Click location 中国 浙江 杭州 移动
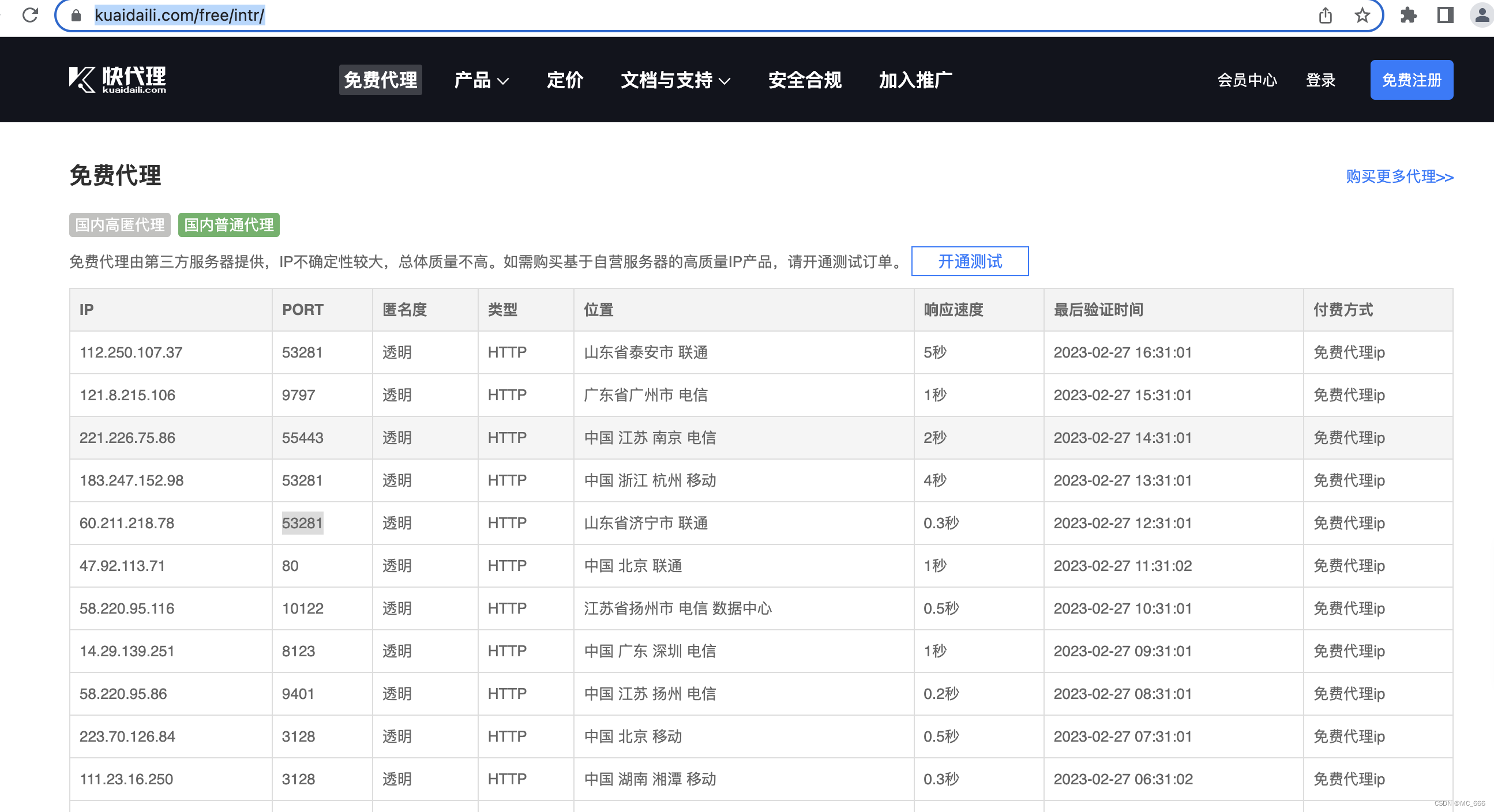 650,481
